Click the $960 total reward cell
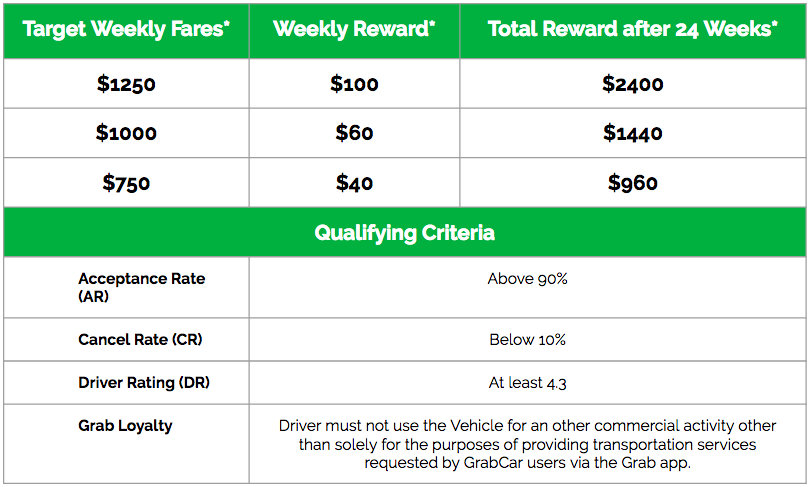Image resolution: width=809 pixels, height=487 pixels. tap(632, 183)
